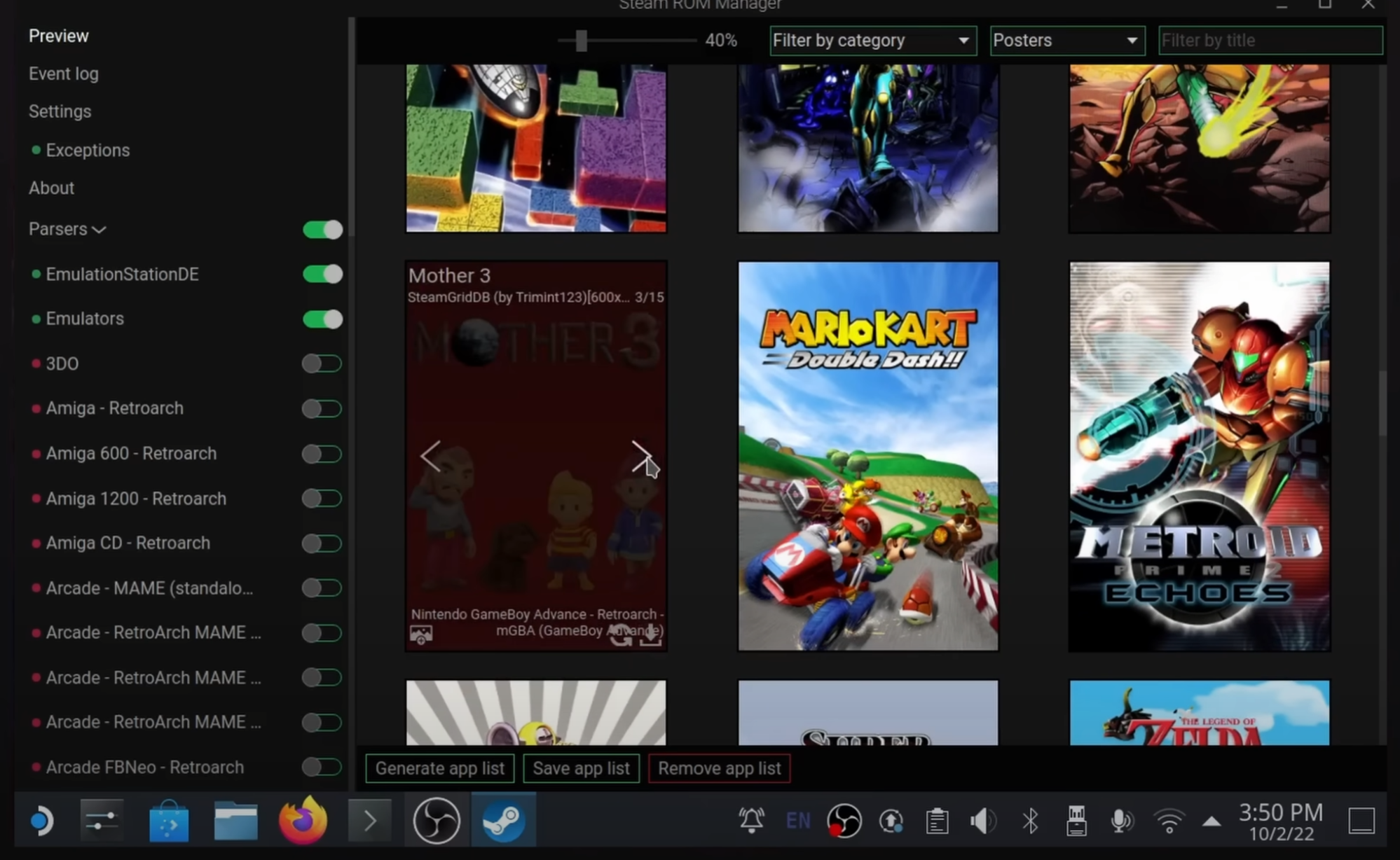Launch Firefox from taskbar

pos(303,819)
